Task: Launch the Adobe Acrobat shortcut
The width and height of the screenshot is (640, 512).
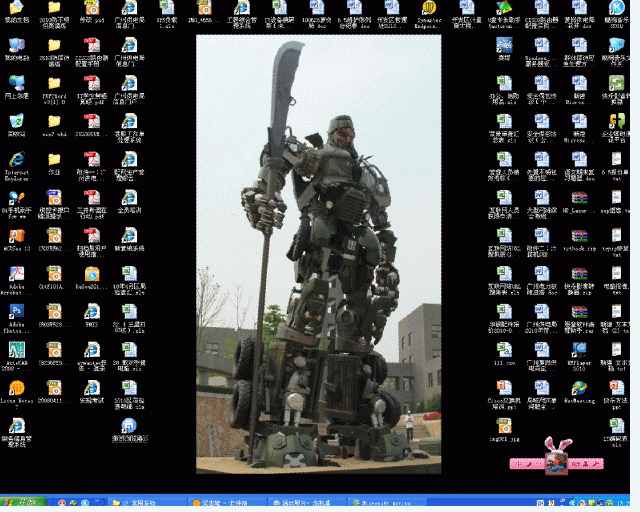Action: pos(17,280)
